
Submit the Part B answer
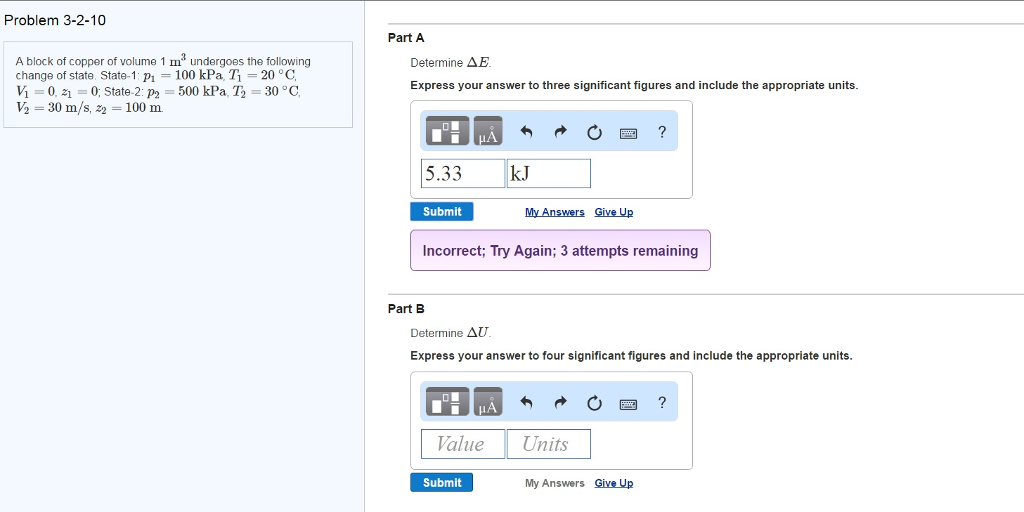point(442,483)
